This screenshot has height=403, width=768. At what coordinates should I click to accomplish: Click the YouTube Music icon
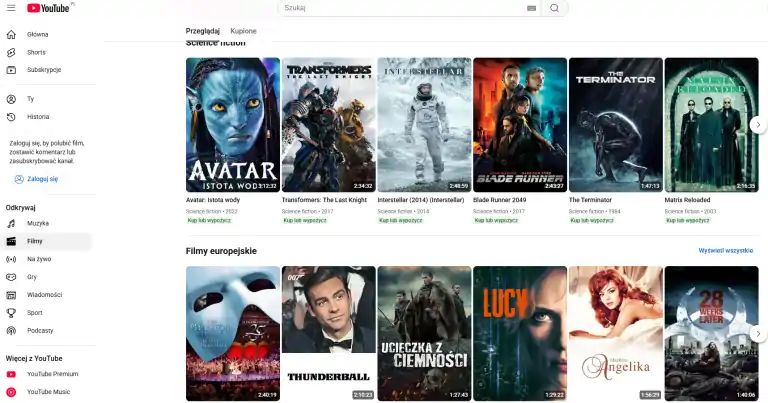(11, 392)
